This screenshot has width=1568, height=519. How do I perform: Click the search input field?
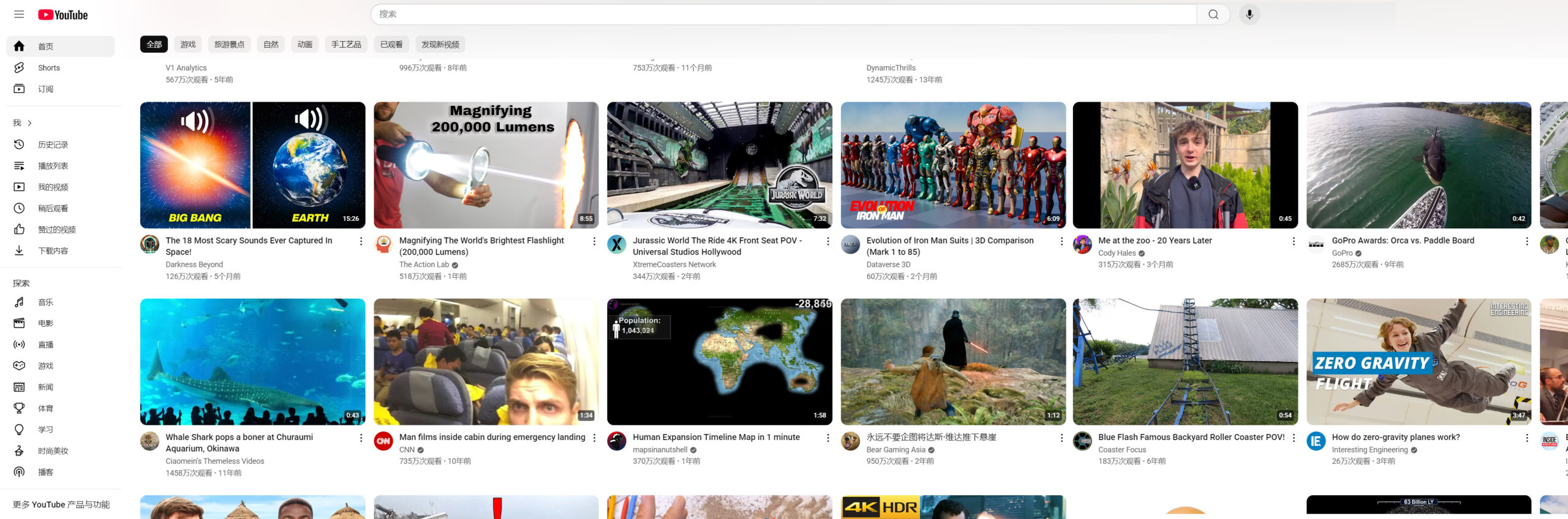(783, 14)
